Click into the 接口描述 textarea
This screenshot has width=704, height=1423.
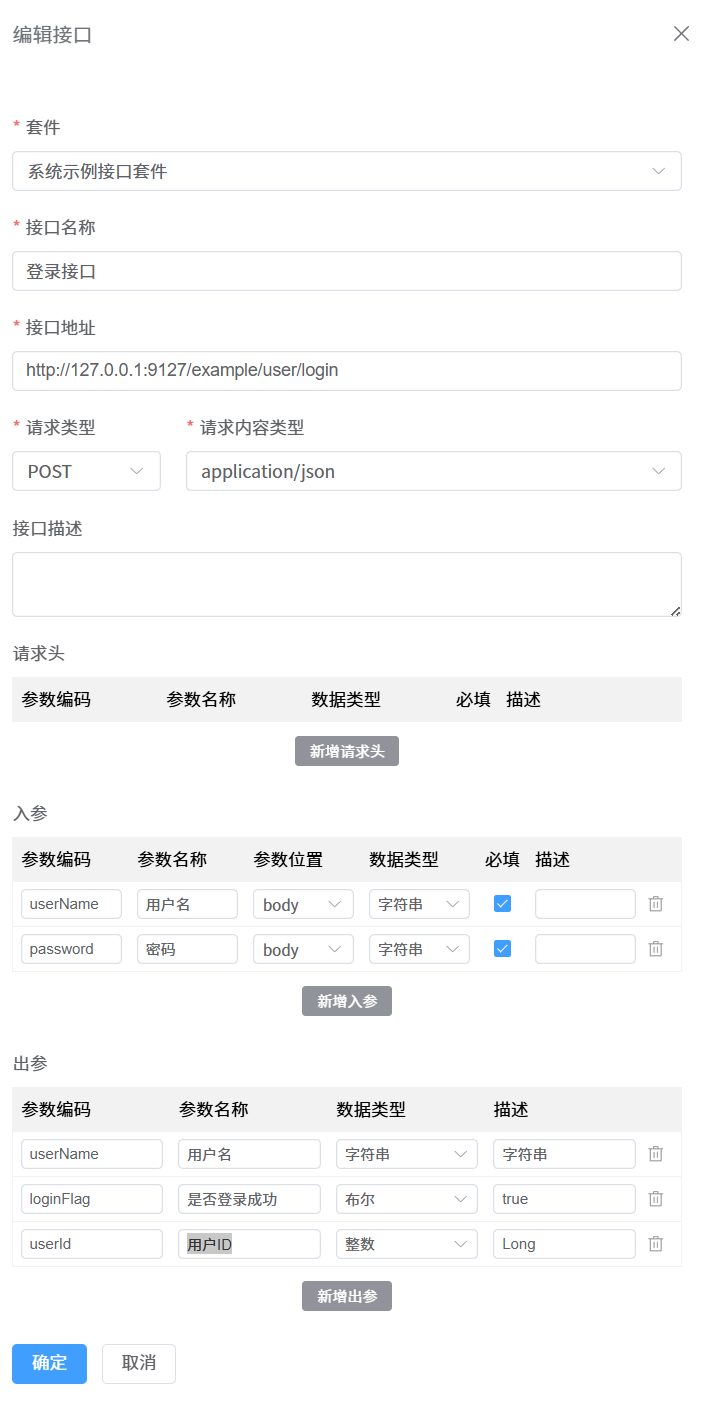coord(347,584)
